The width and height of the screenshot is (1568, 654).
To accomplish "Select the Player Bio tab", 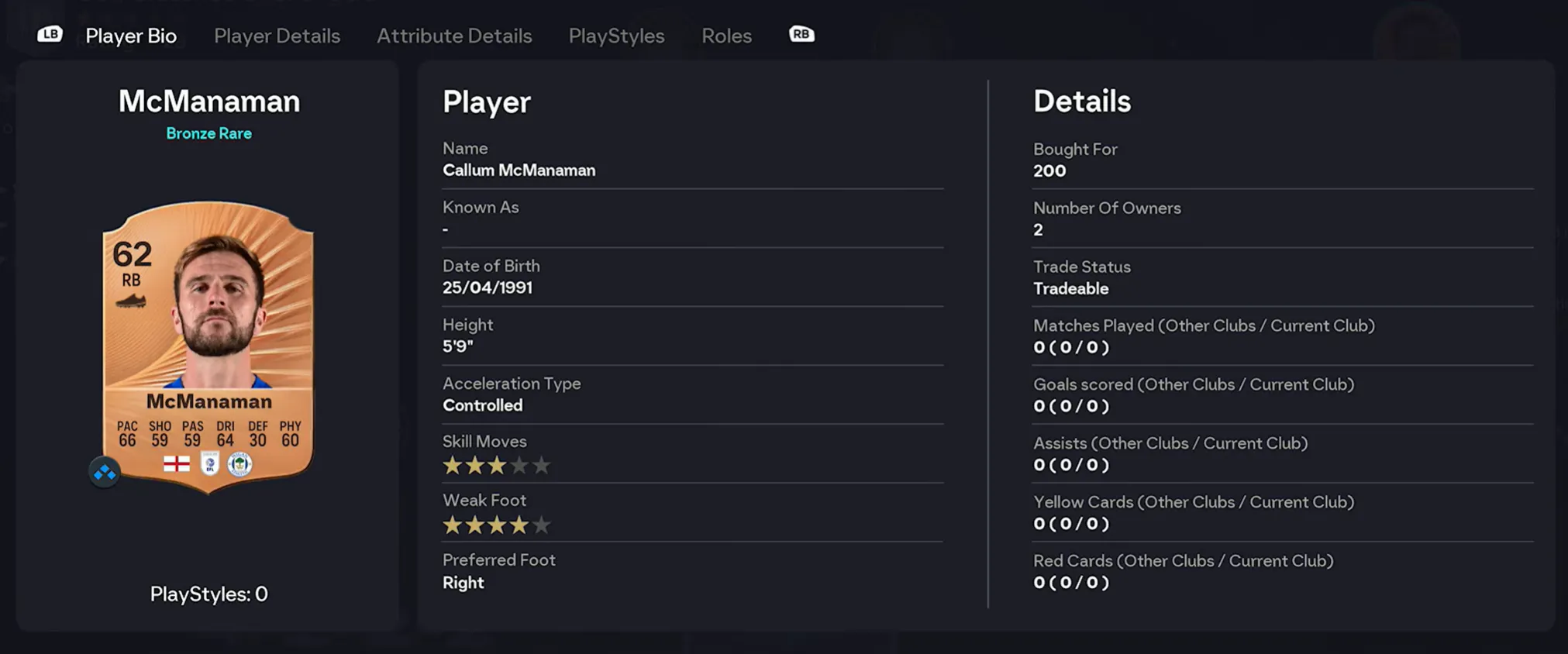I will tap(131, 36).
